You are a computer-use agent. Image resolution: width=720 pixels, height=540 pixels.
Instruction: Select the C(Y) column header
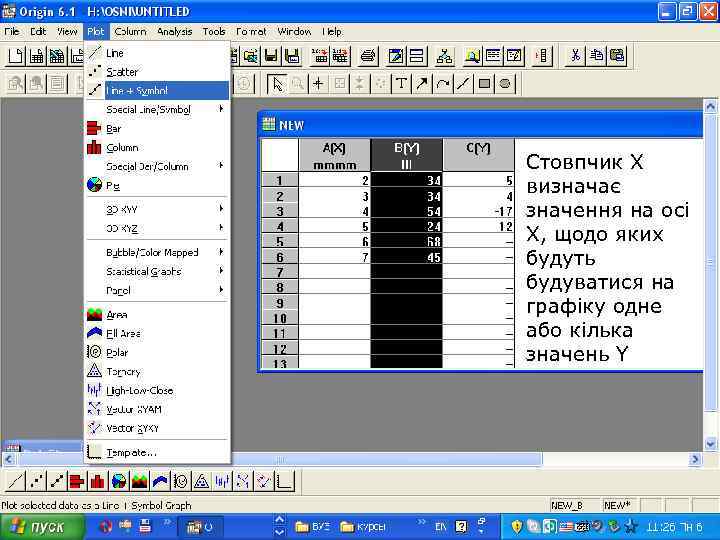click(x=478, y=155)
